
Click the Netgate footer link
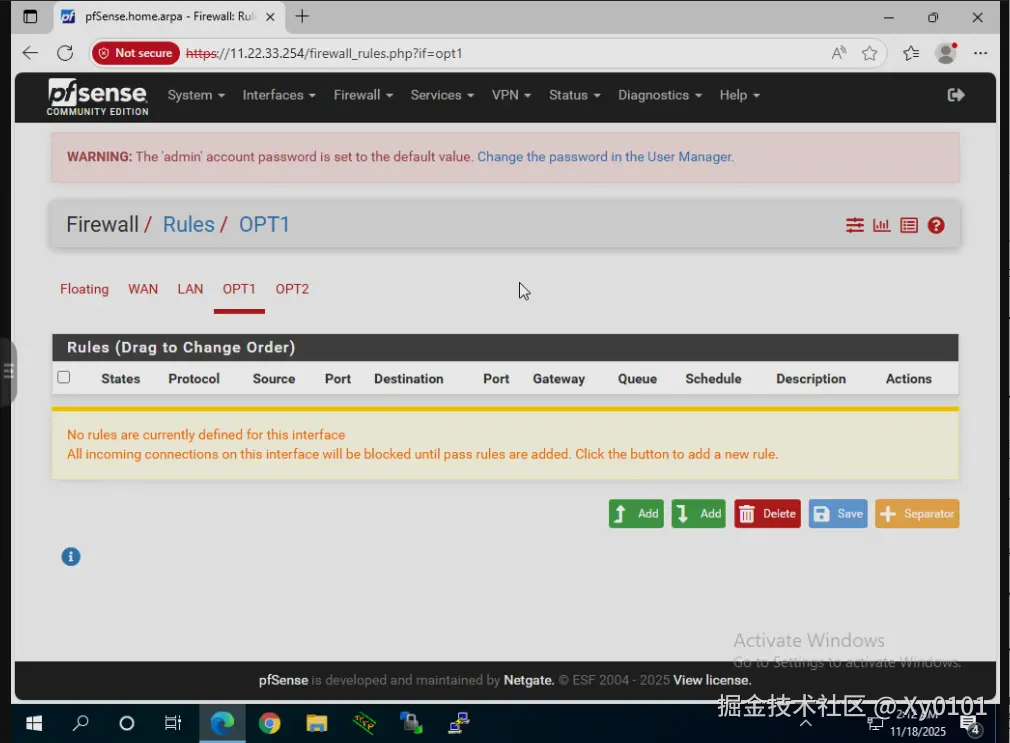[x=528, y=680]
